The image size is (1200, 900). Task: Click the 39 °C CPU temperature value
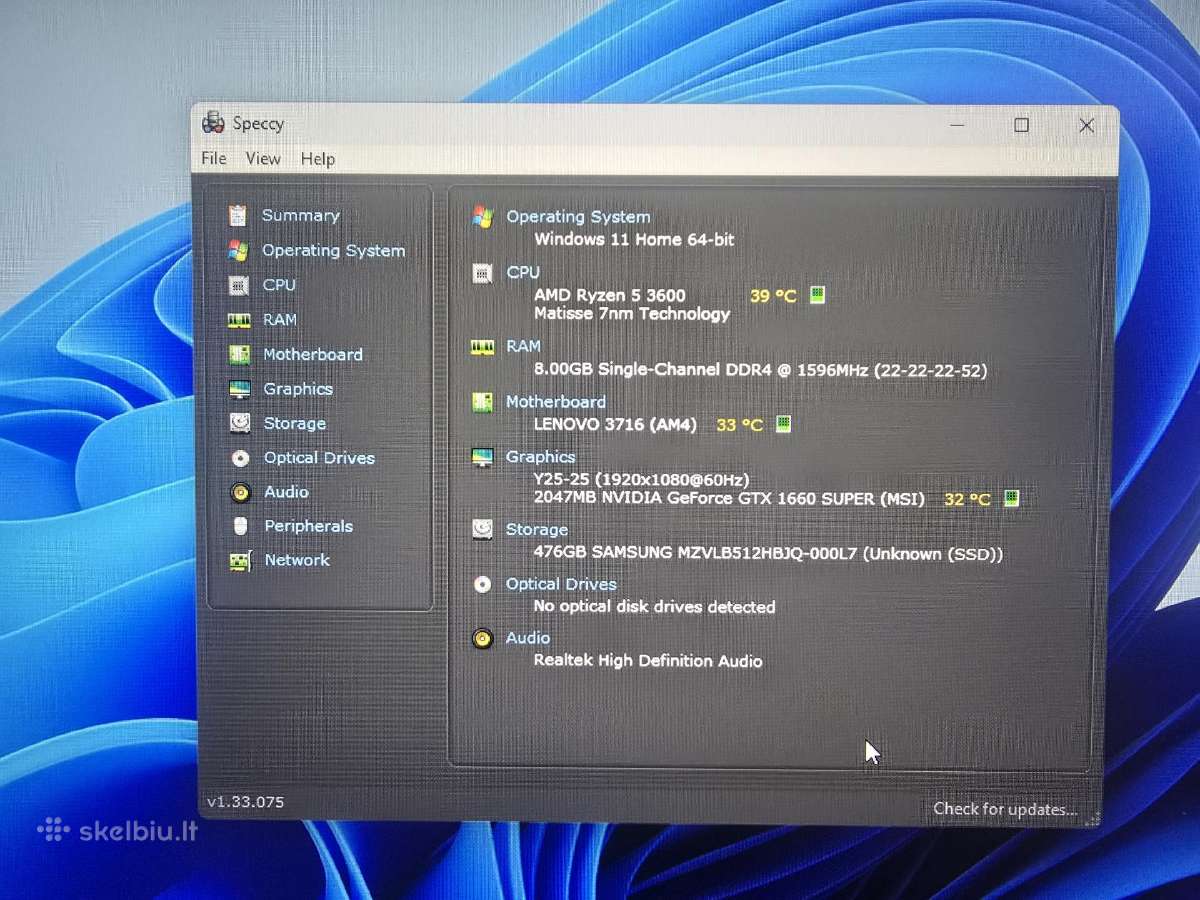tap(773, 296)
